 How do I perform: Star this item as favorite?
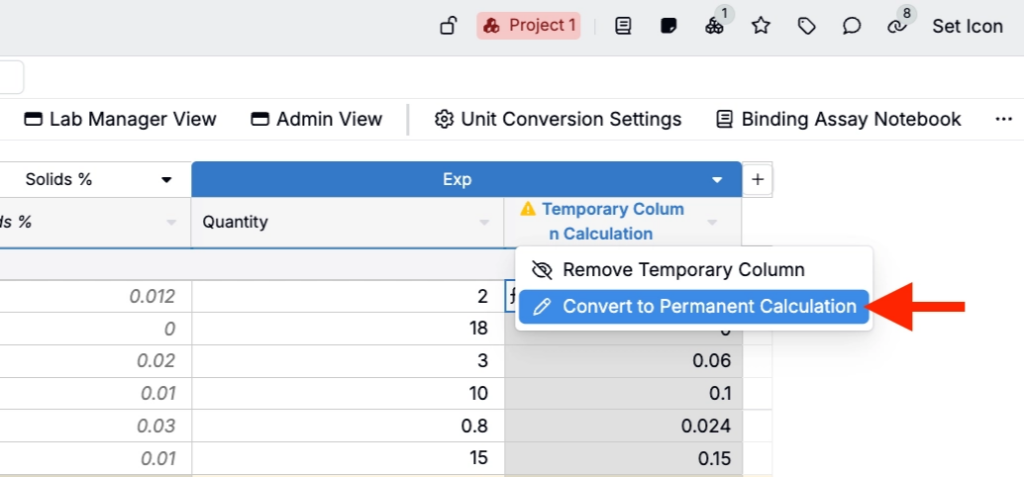pyautogui.click(x=761, y=26)
